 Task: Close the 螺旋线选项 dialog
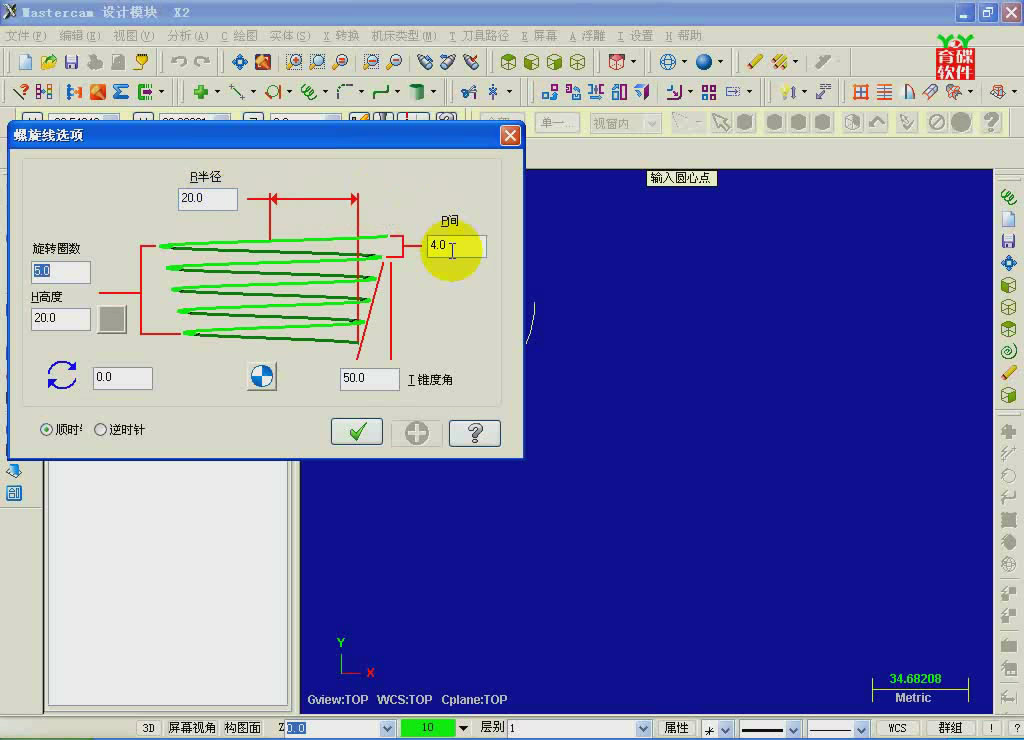point(510,135)
